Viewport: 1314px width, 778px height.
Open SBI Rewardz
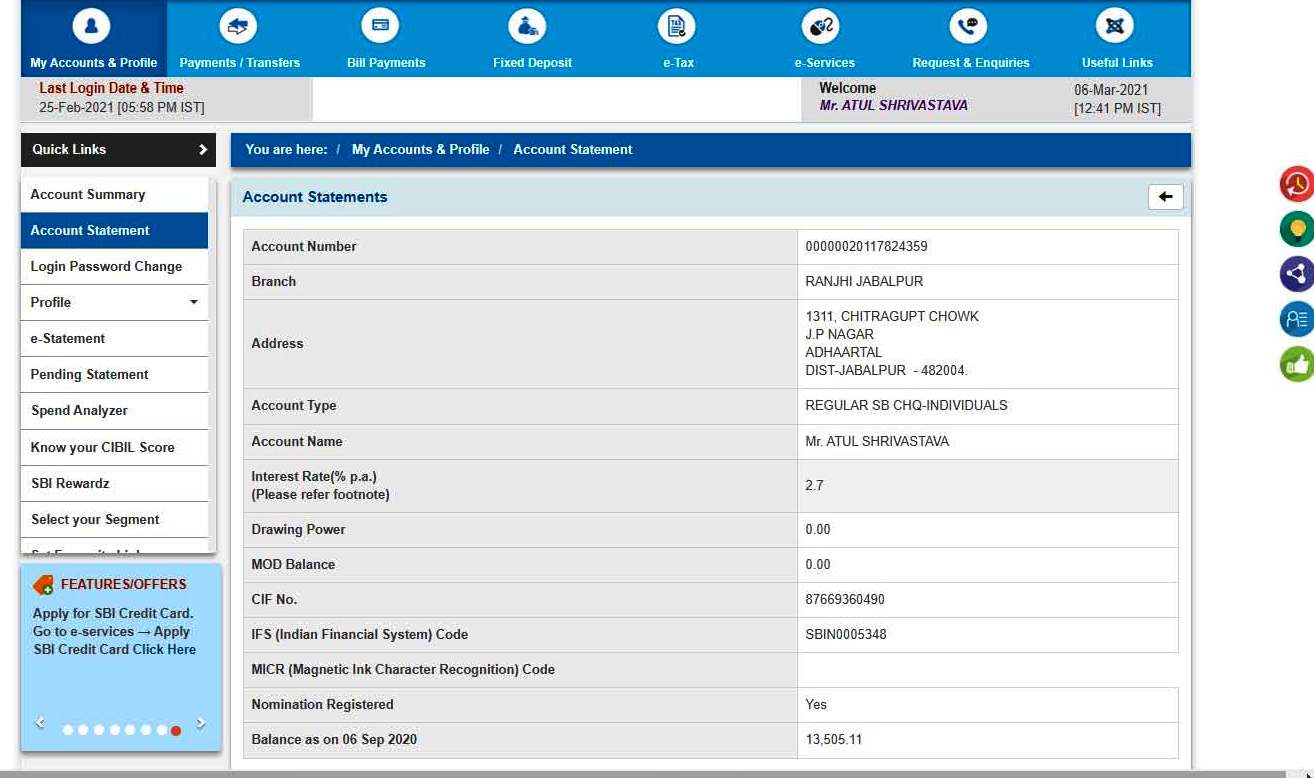pyautogui.click(x=114, y=483)
